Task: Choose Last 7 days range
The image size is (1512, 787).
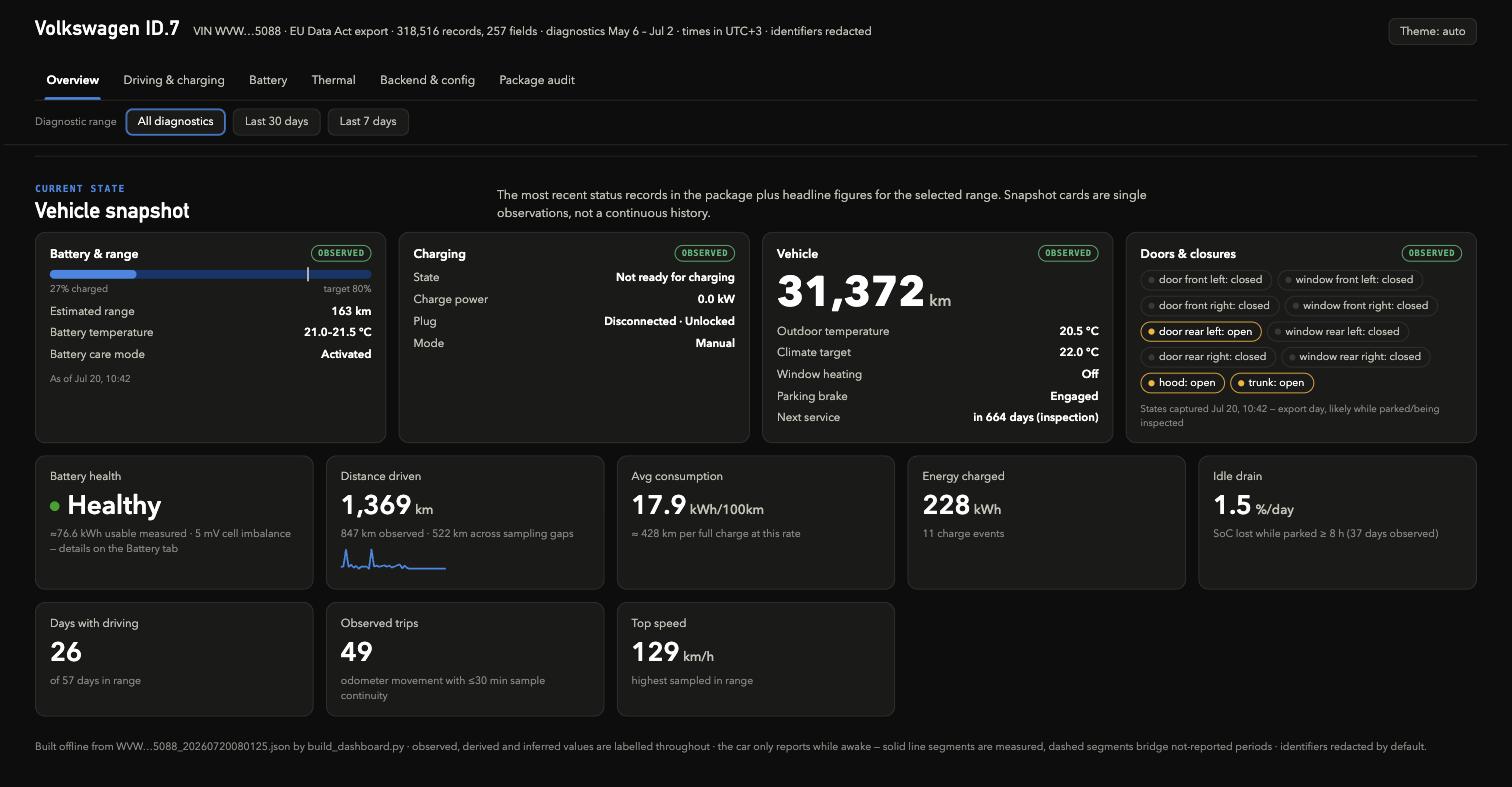Action: click(x=368, y=122)
